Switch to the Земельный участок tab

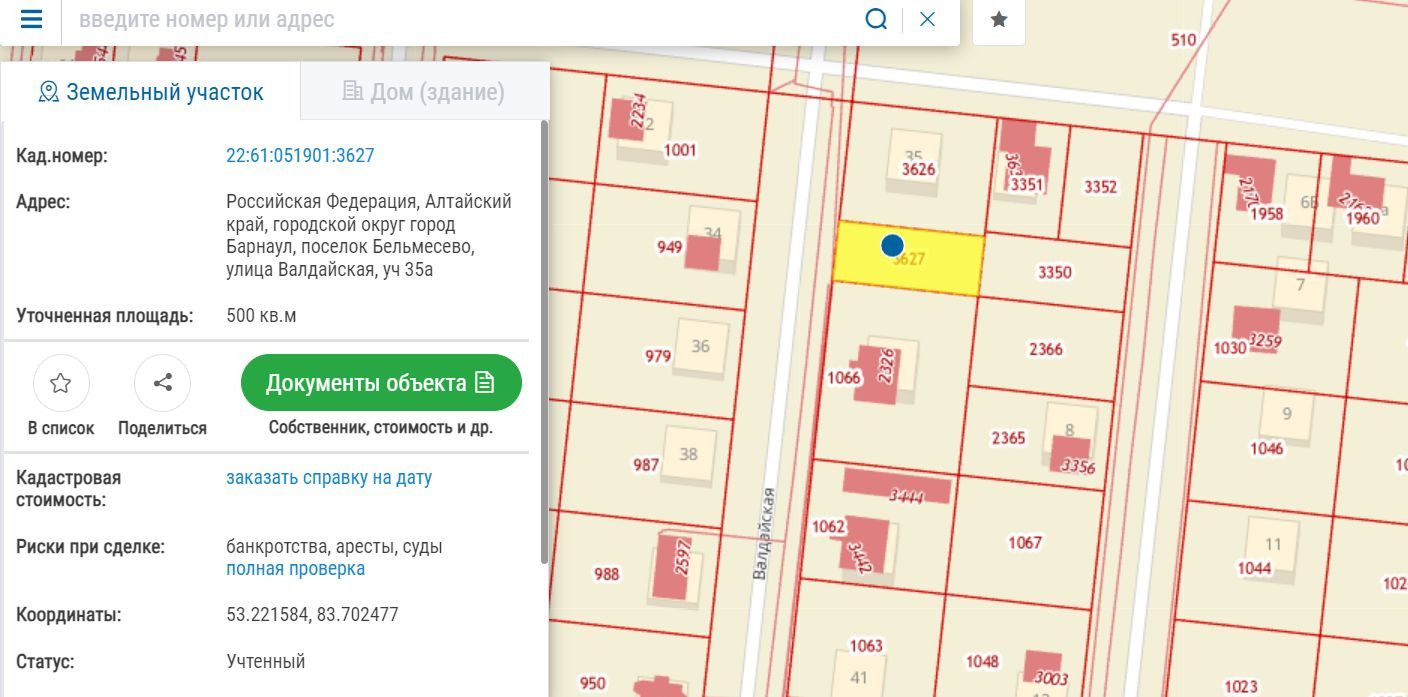pyautogui.click(x=150, y=92)
